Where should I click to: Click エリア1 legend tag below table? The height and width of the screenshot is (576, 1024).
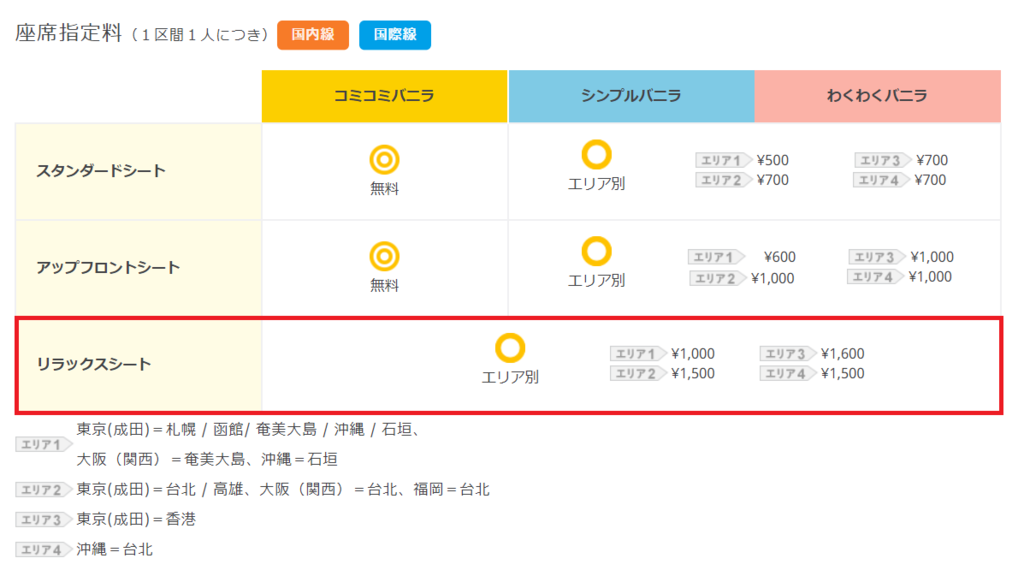point(44,445)
